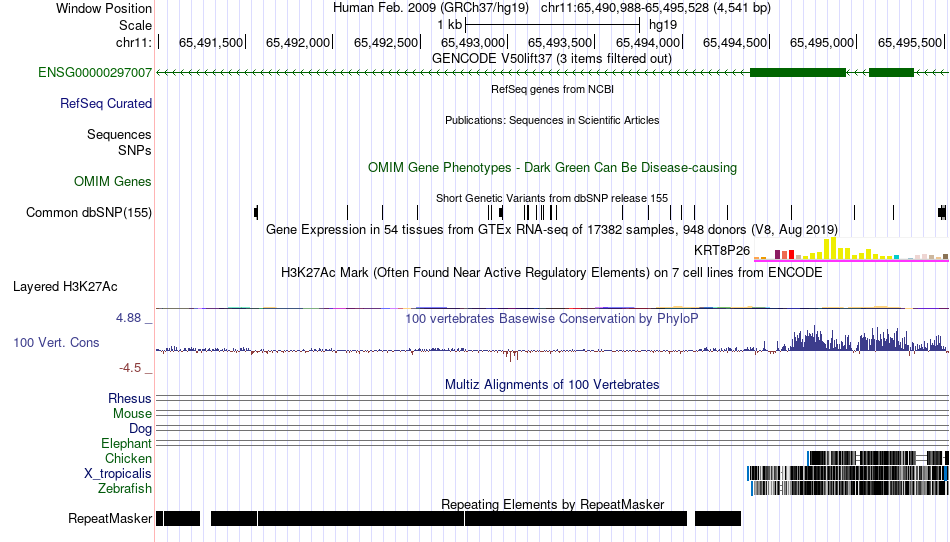Click the Elephant alignment row label
This screenshot has width=950, height=542.
127,444
